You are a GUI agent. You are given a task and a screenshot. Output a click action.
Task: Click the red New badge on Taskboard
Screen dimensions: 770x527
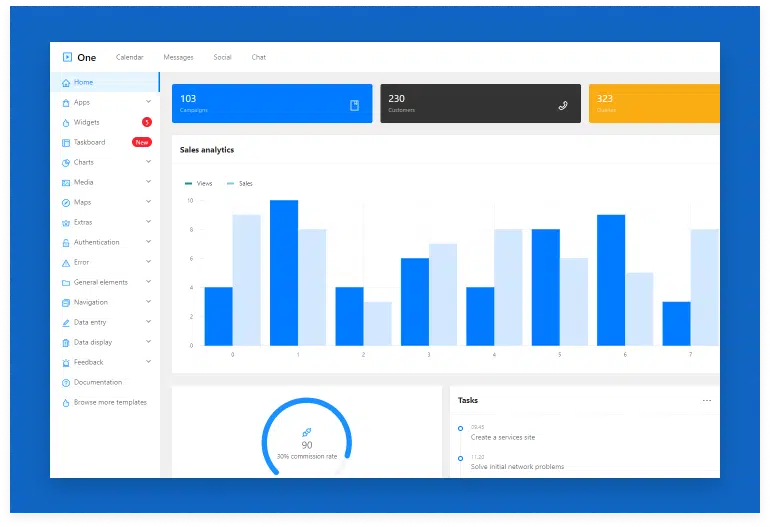[142, 142]
